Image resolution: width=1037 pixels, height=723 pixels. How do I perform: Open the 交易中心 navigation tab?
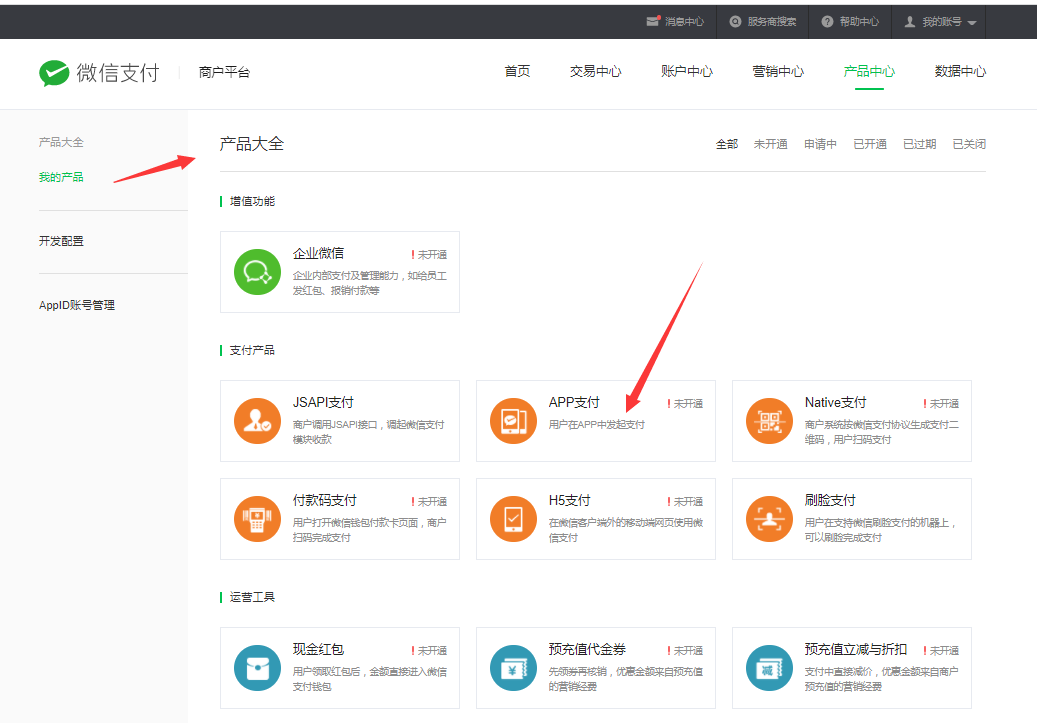coord(595,72)
